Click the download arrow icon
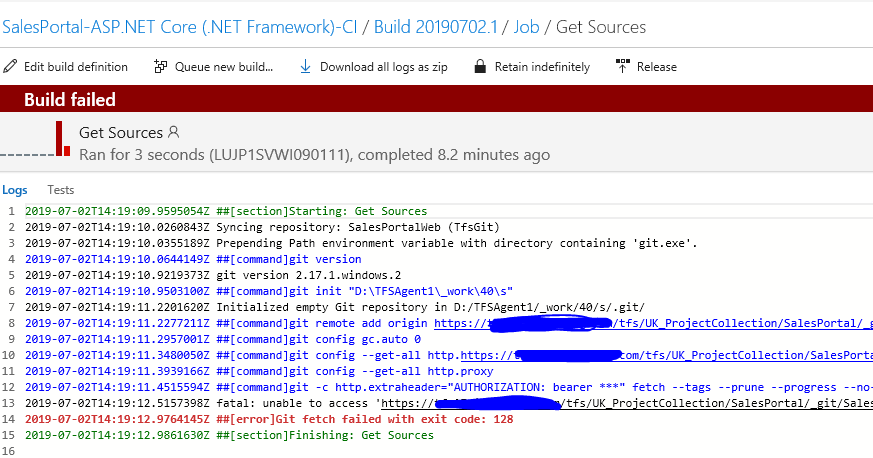 [x=305, y=67]
